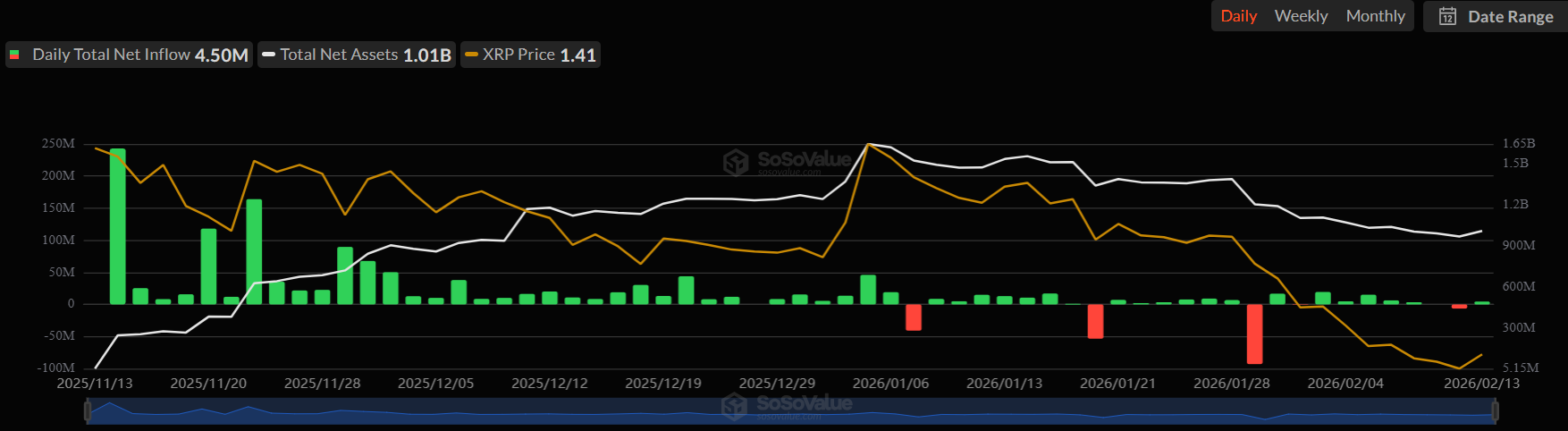Select the red outflow bar near 2026/01/06
The image size is (1568, 431).
coord(913,317)
